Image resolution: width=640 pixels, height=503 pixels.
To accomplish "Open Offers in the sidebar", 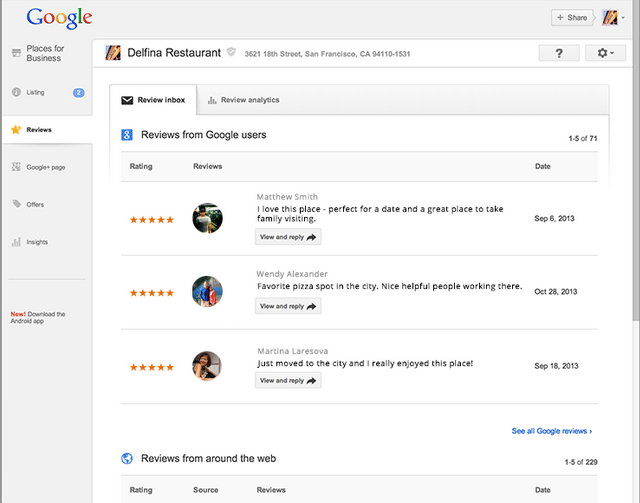I will point(35,204).
